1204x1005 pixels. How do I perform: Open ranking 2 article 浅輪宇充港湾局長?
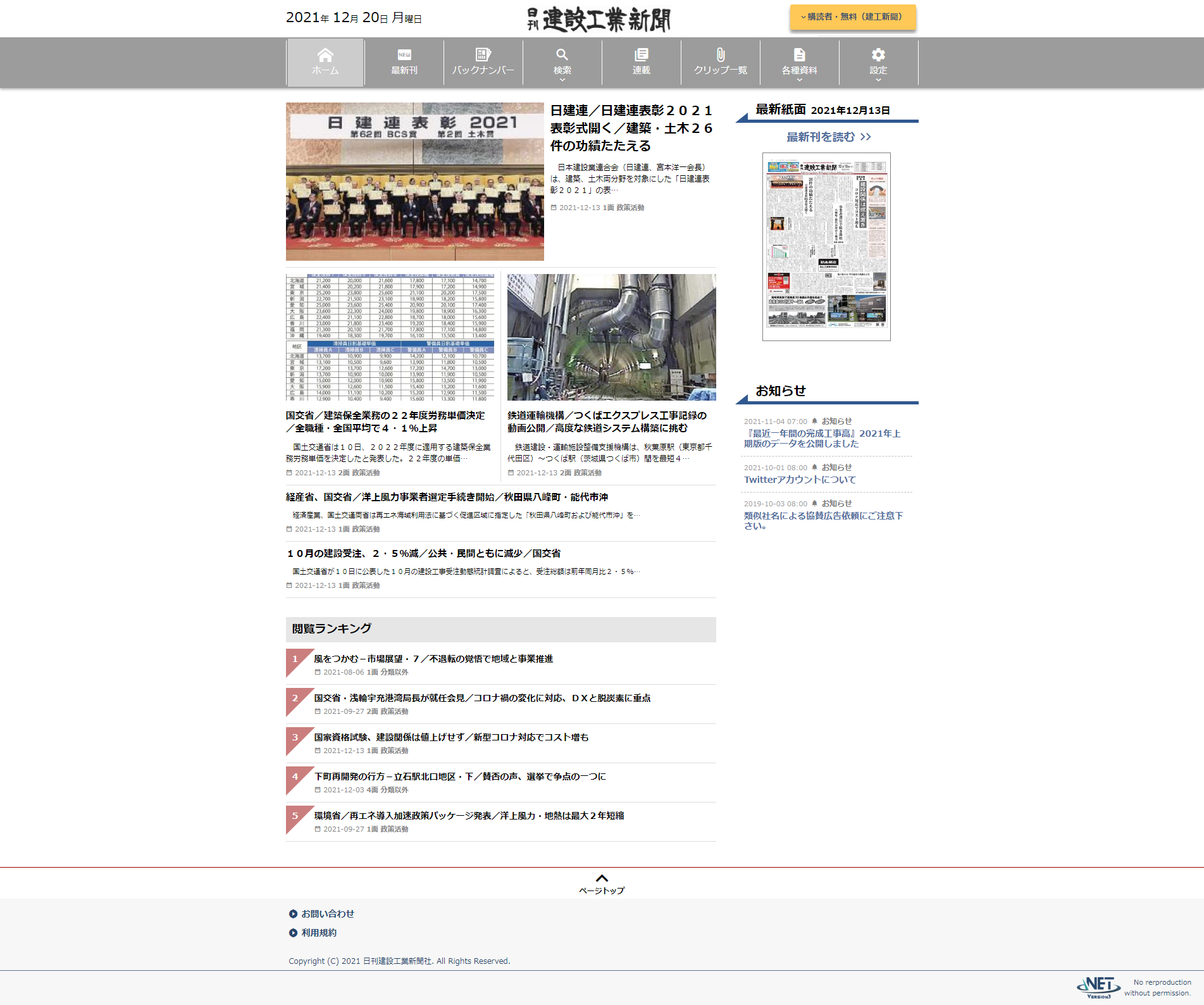pyautogui.click(x=482, y=698)
